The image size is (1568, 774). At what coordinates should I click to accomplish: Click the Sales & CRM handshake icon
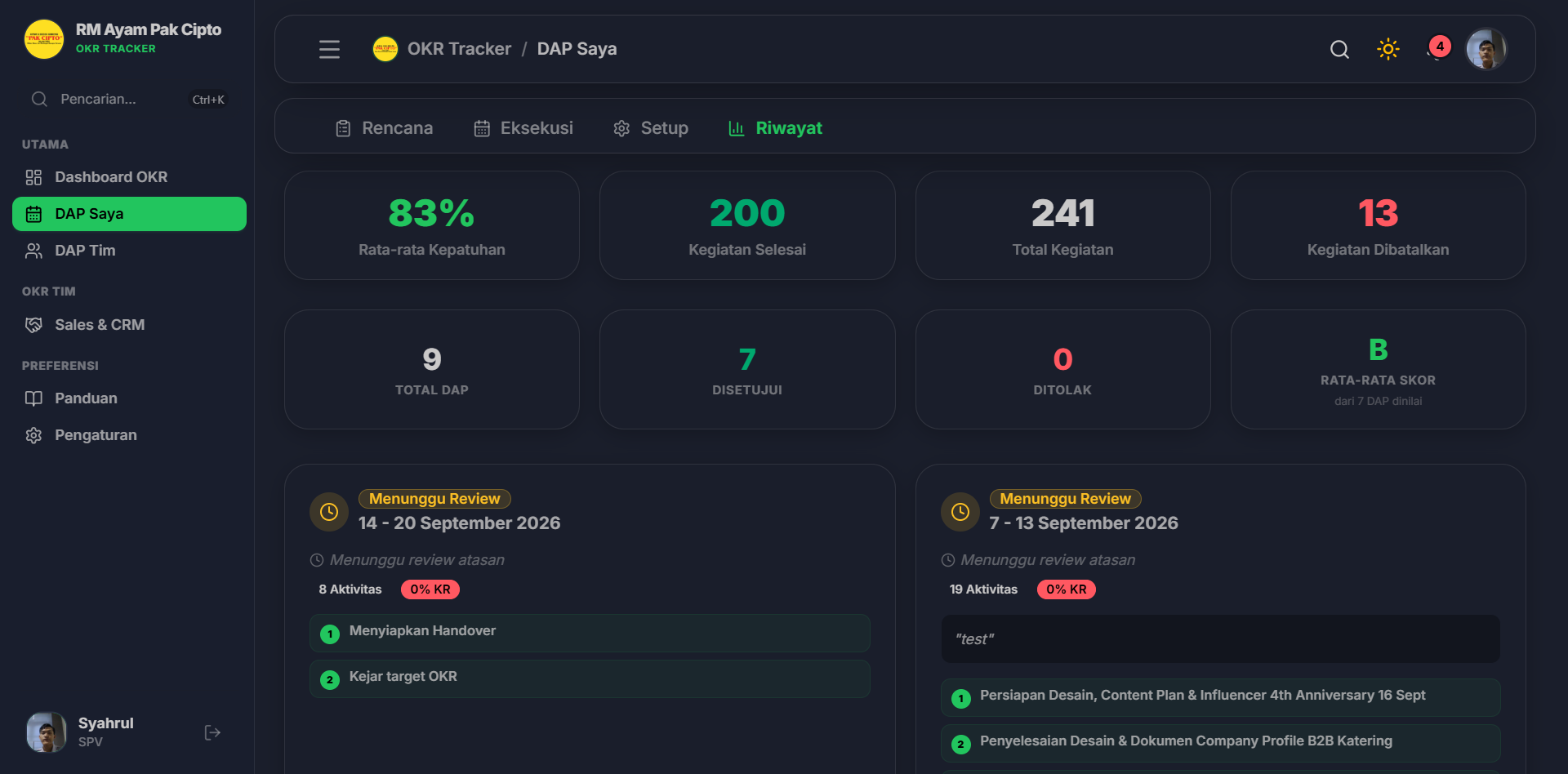[x=33, y=325]
